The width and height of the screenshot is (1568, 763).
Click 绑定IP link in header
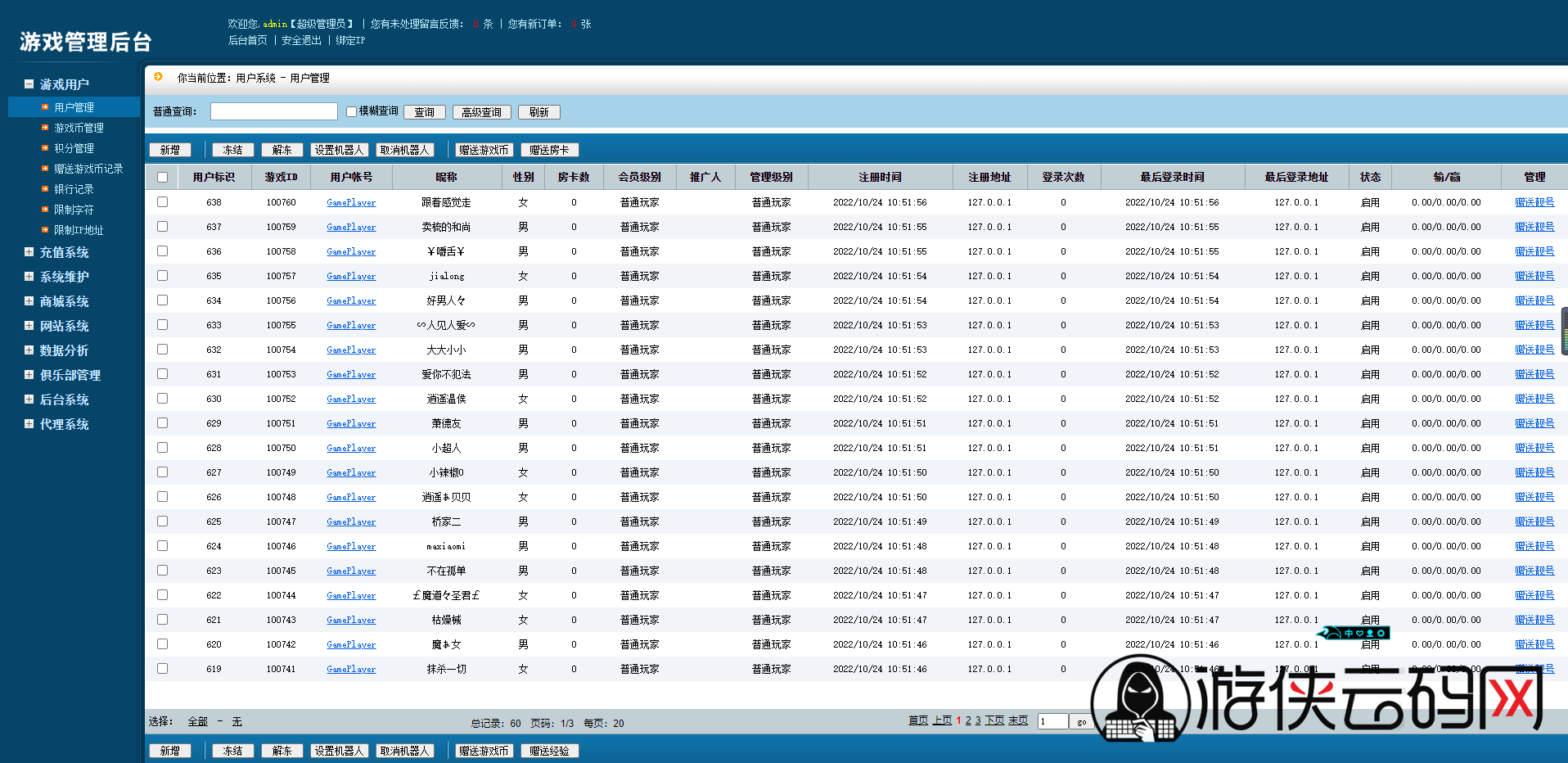pyautogui.click(x=350, y=40)
